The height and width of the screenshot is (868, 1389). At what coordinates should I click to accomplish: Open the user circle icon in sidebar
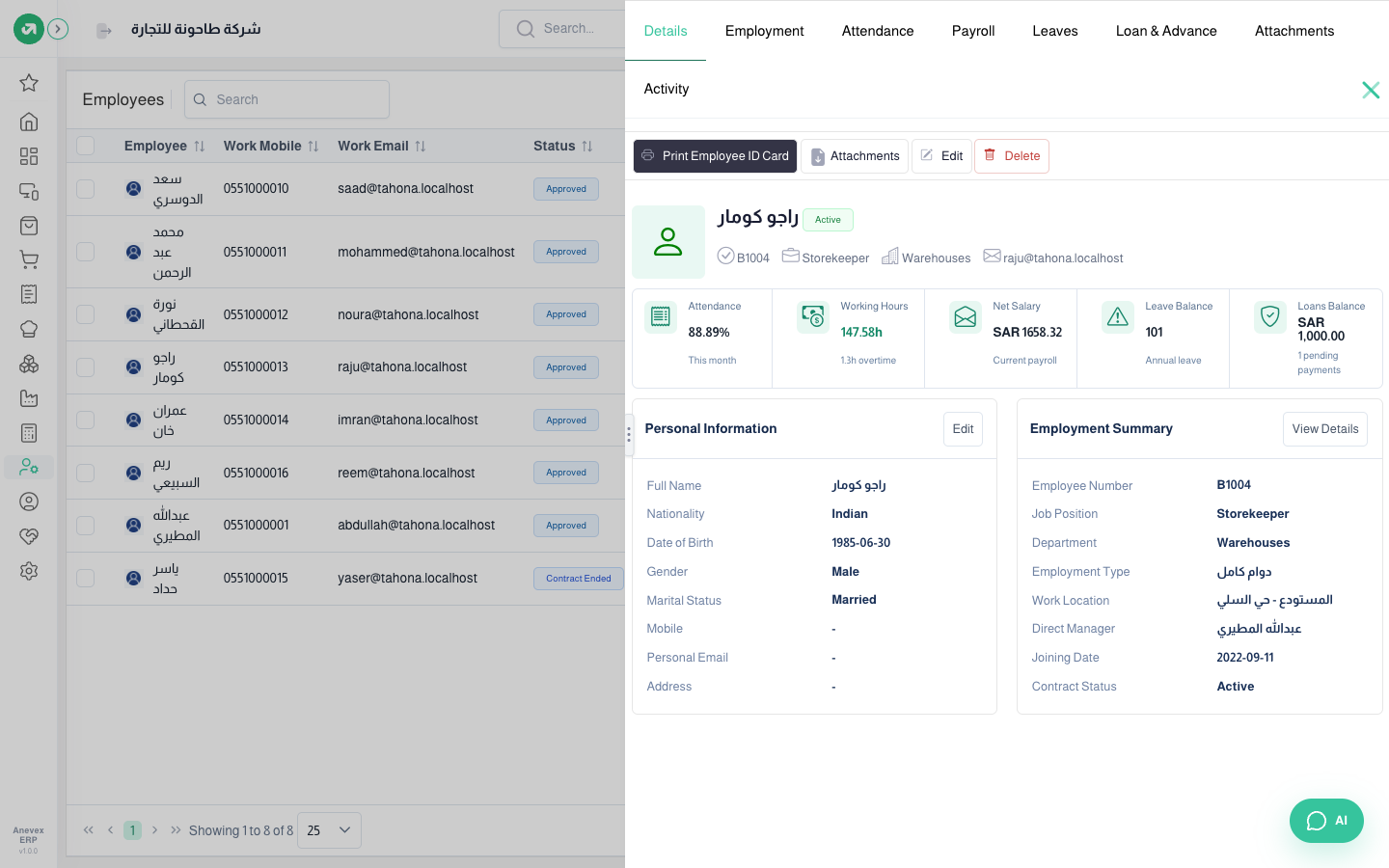tap(29, 502)
